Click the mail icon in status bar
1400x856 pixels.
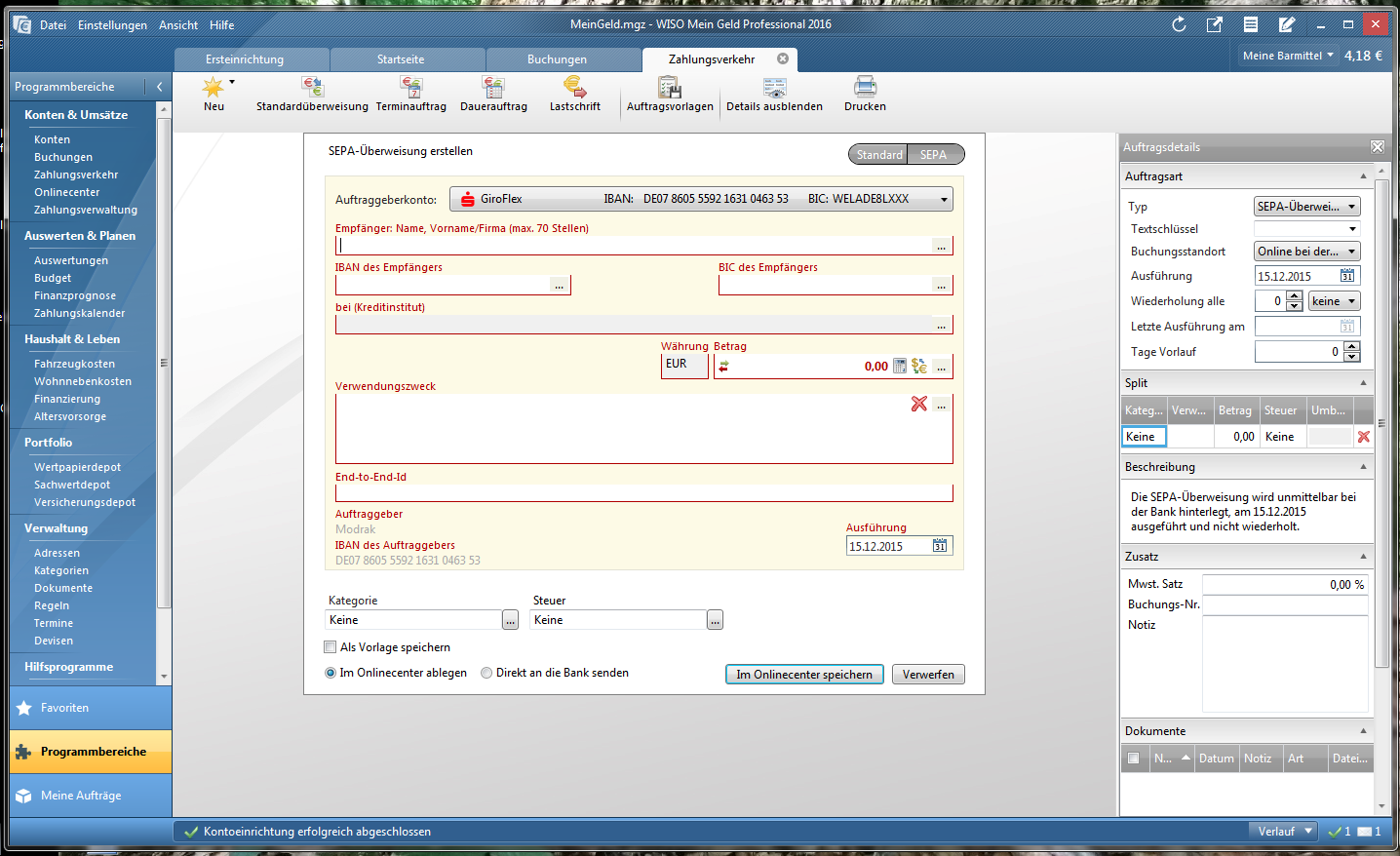(x=1365, y=832)
